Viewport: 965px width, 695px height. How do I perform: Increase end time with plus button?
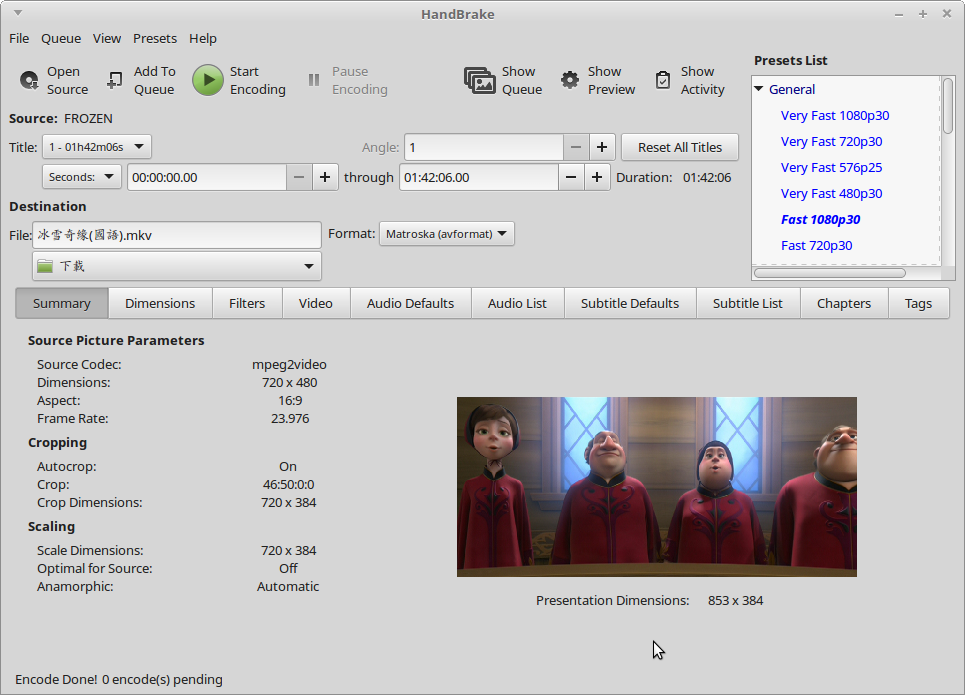point(597,177)
